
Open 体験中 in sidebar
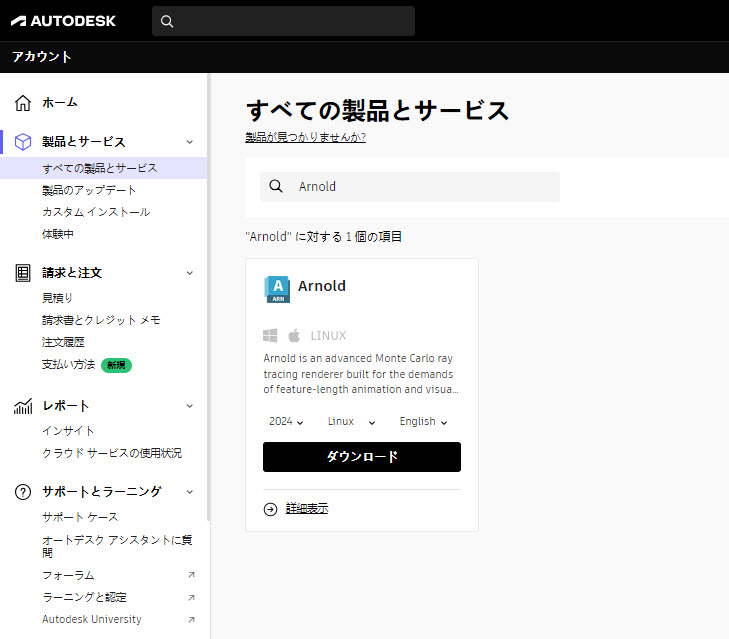58,234
